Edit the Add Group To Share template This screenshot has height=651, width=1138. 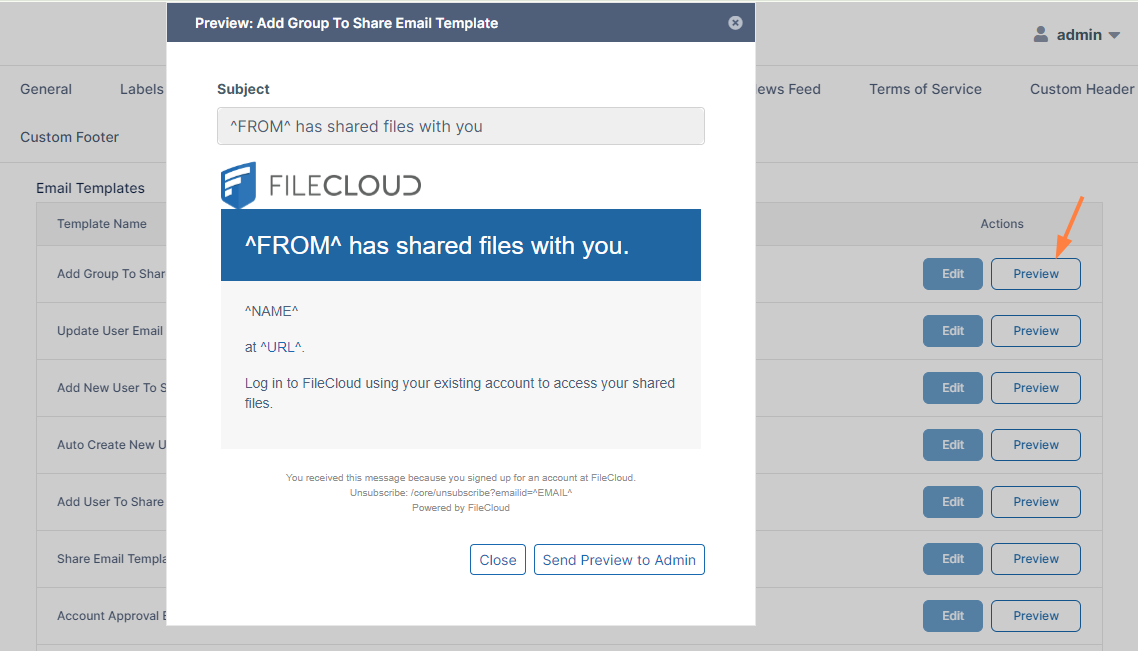(953, 274)
